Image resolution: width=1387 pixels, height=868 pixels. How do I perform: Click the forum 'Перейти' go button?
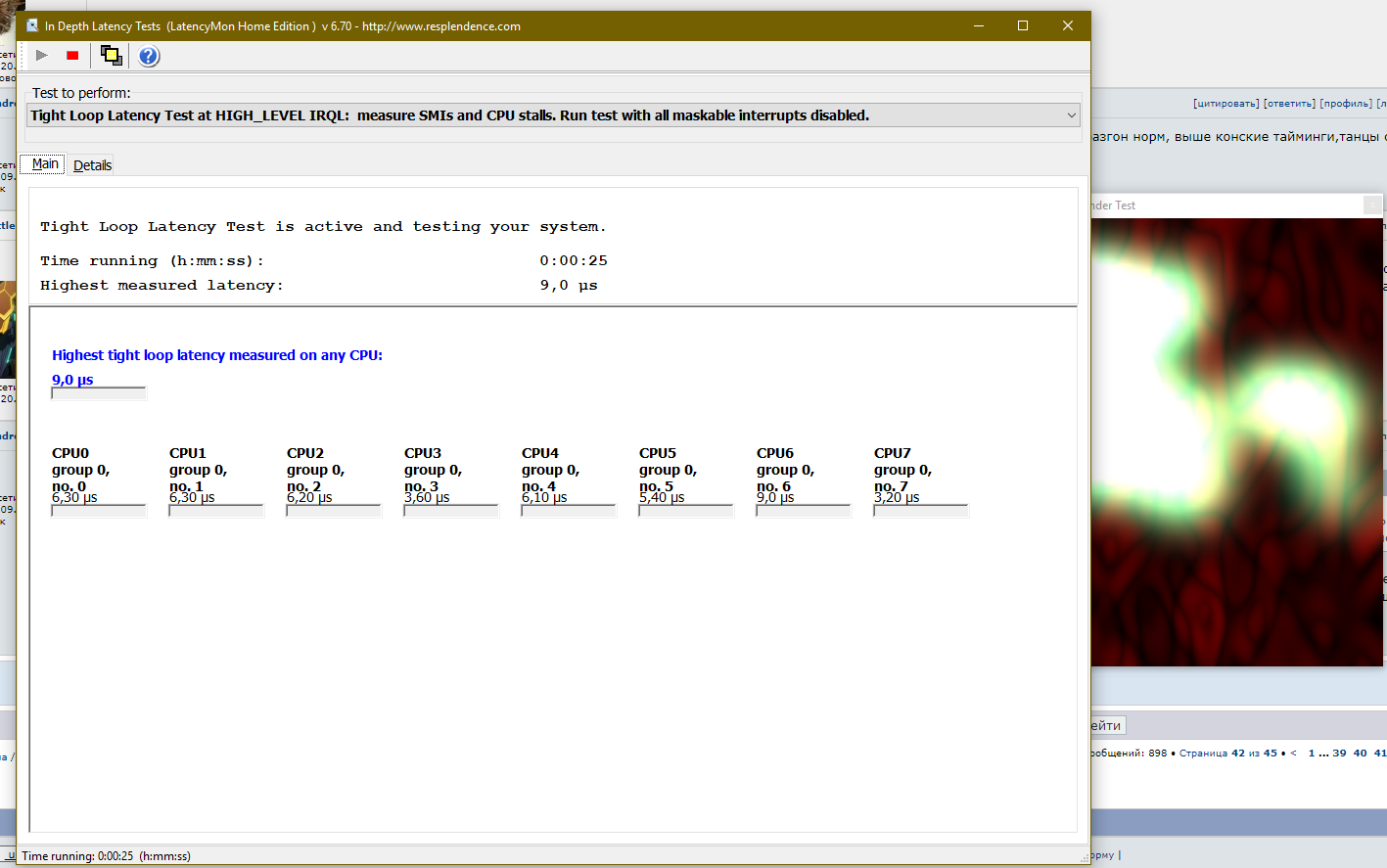(1108, 725)
